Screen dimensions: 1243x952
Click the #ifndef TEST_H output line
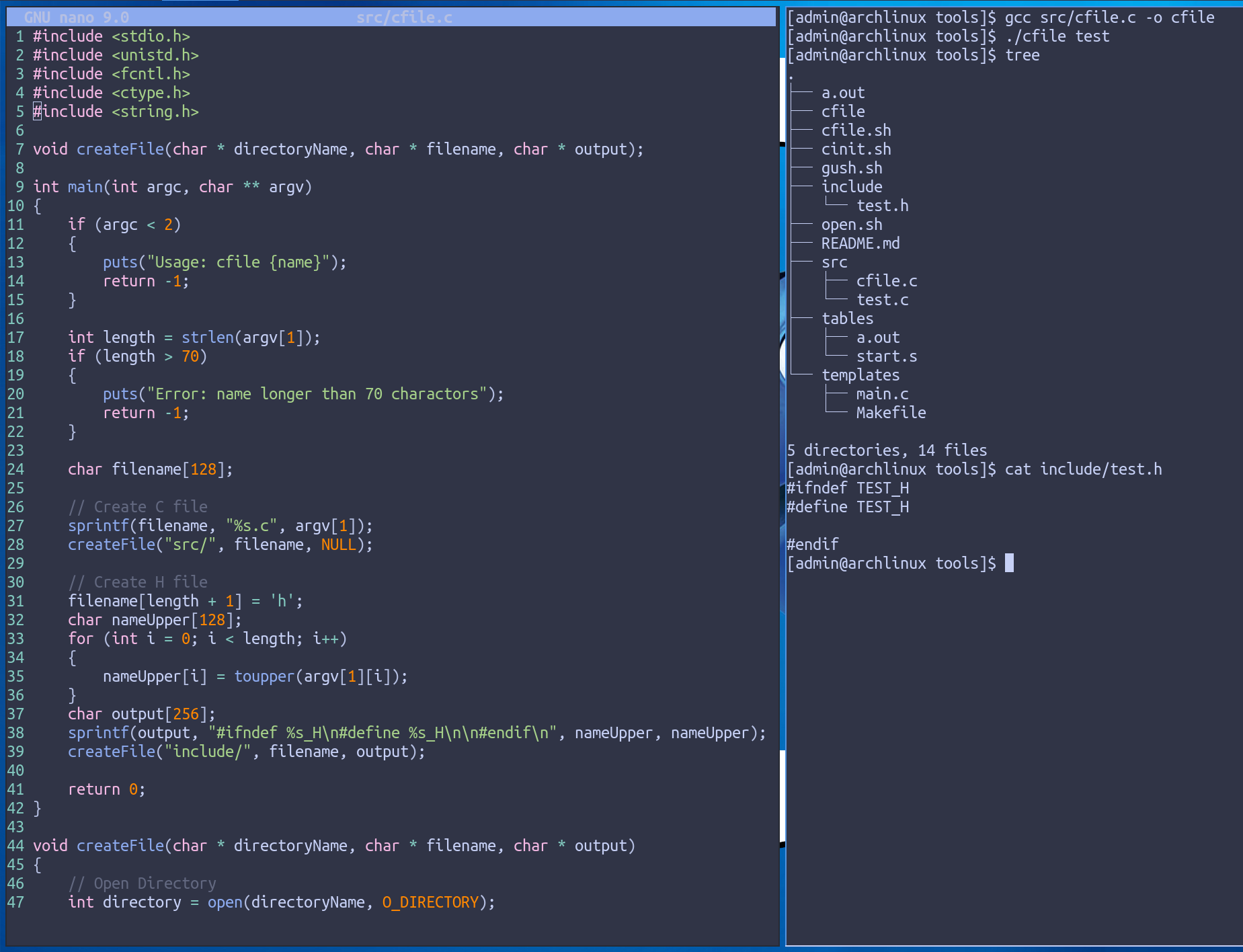coord(848,488)
